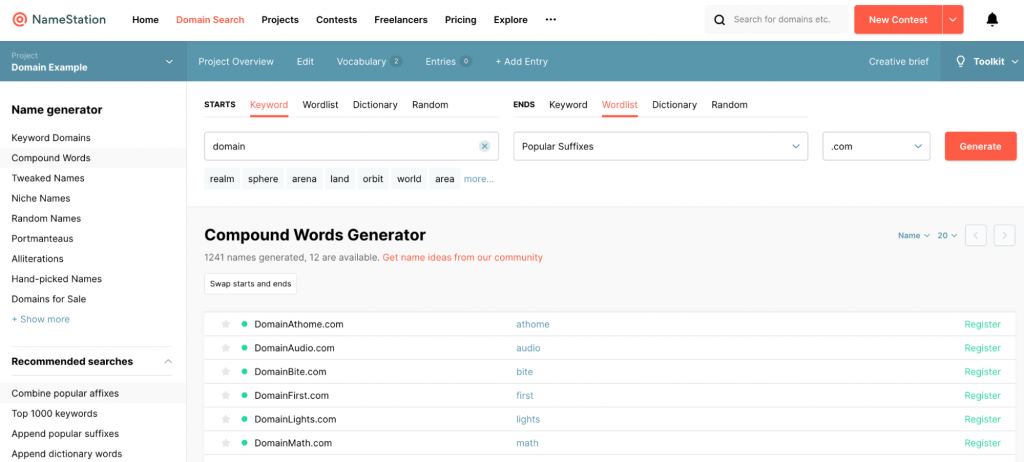Open the Home menu item
The height and width of the screenshot is (462, 1024).
click(x=145, y=20)
